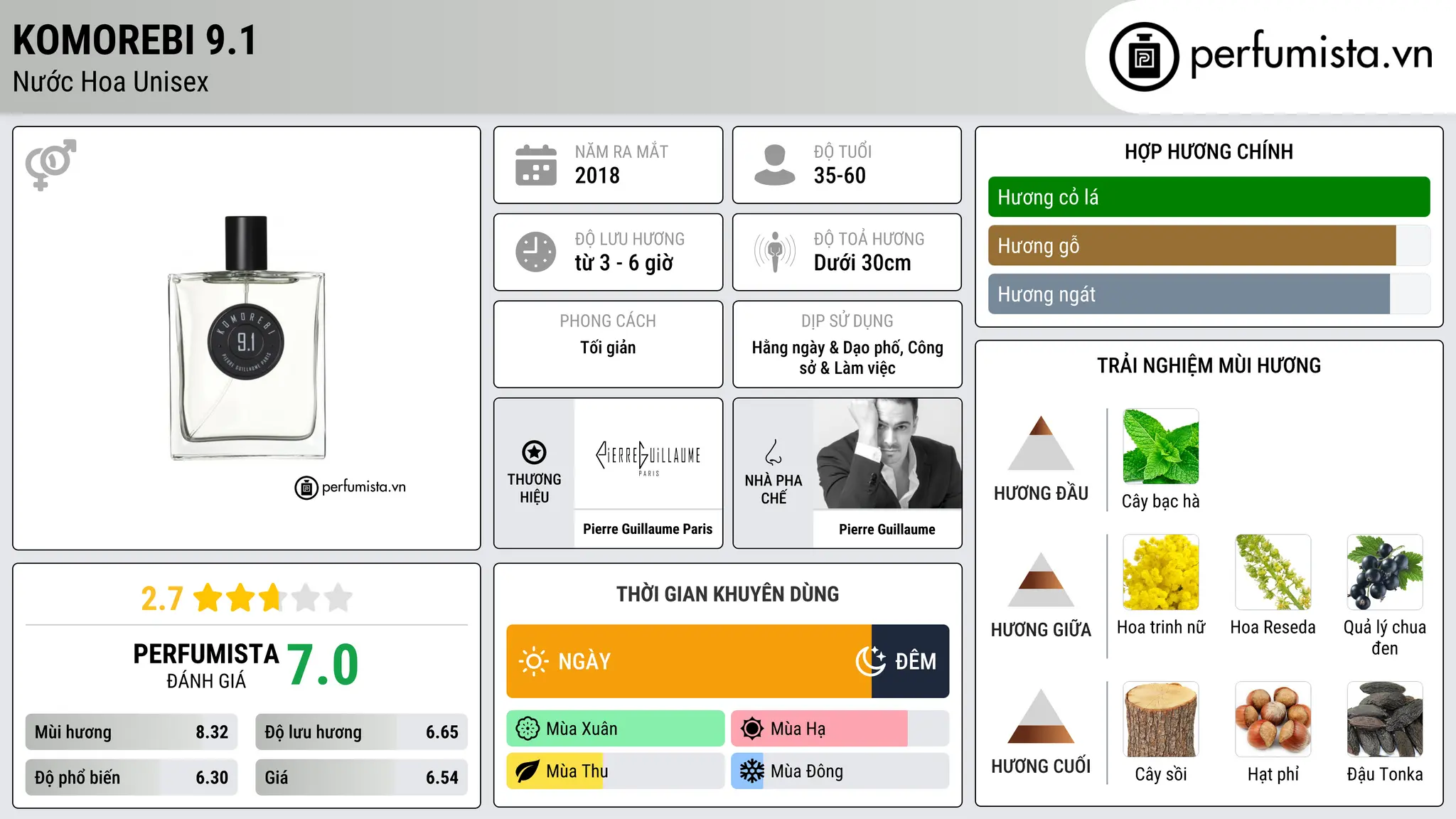Click the sun icon for Mùa Hạ
1456x819 pixels.
click(752, 729)
